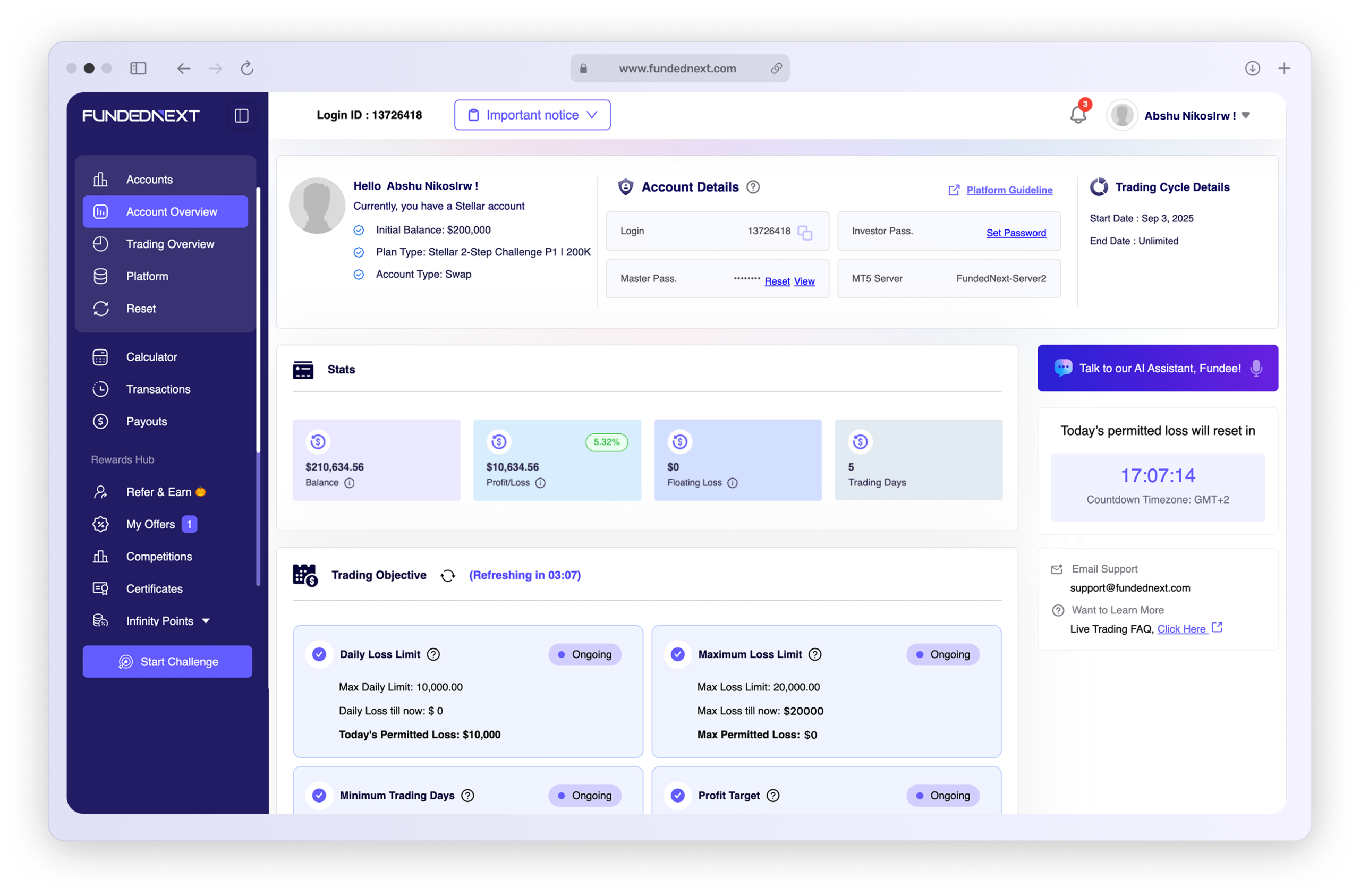1360x896 pixels.
Task: Expand the Important notice dropdown
Action: pyautogui.click(x=532, y=115)
